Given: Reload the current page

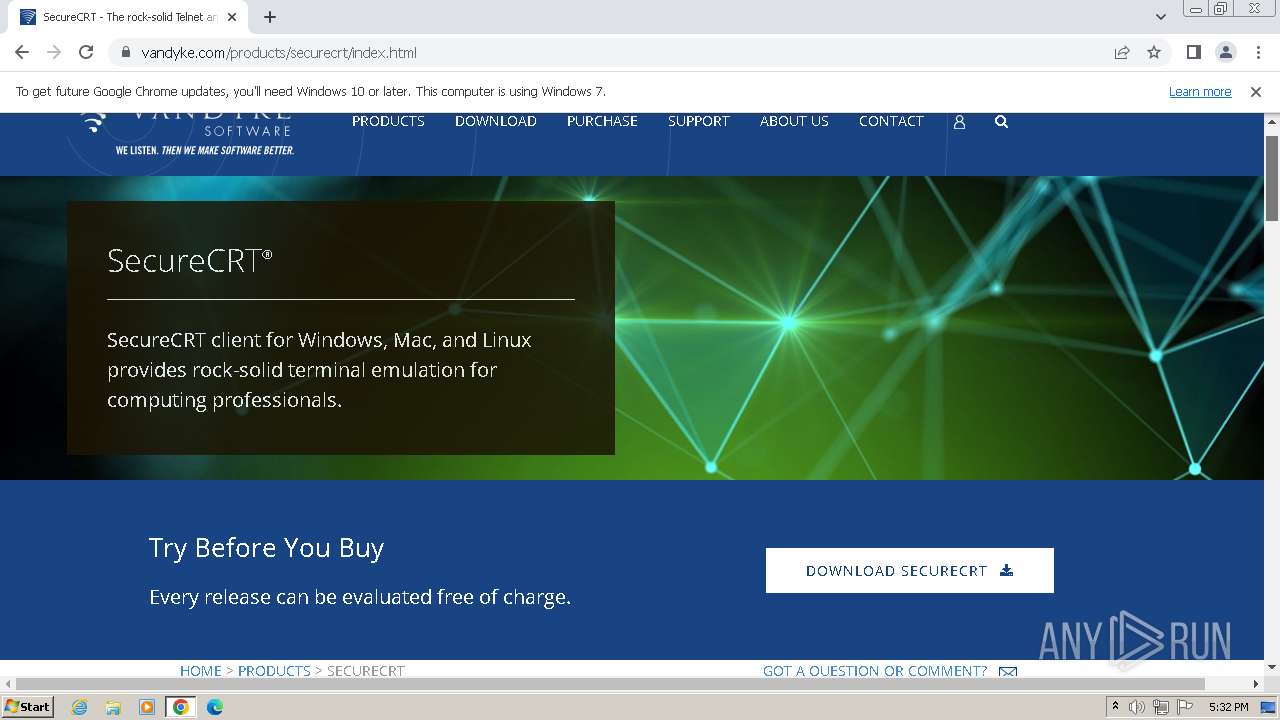Looking at the screenshot, I should pos(86,52).
